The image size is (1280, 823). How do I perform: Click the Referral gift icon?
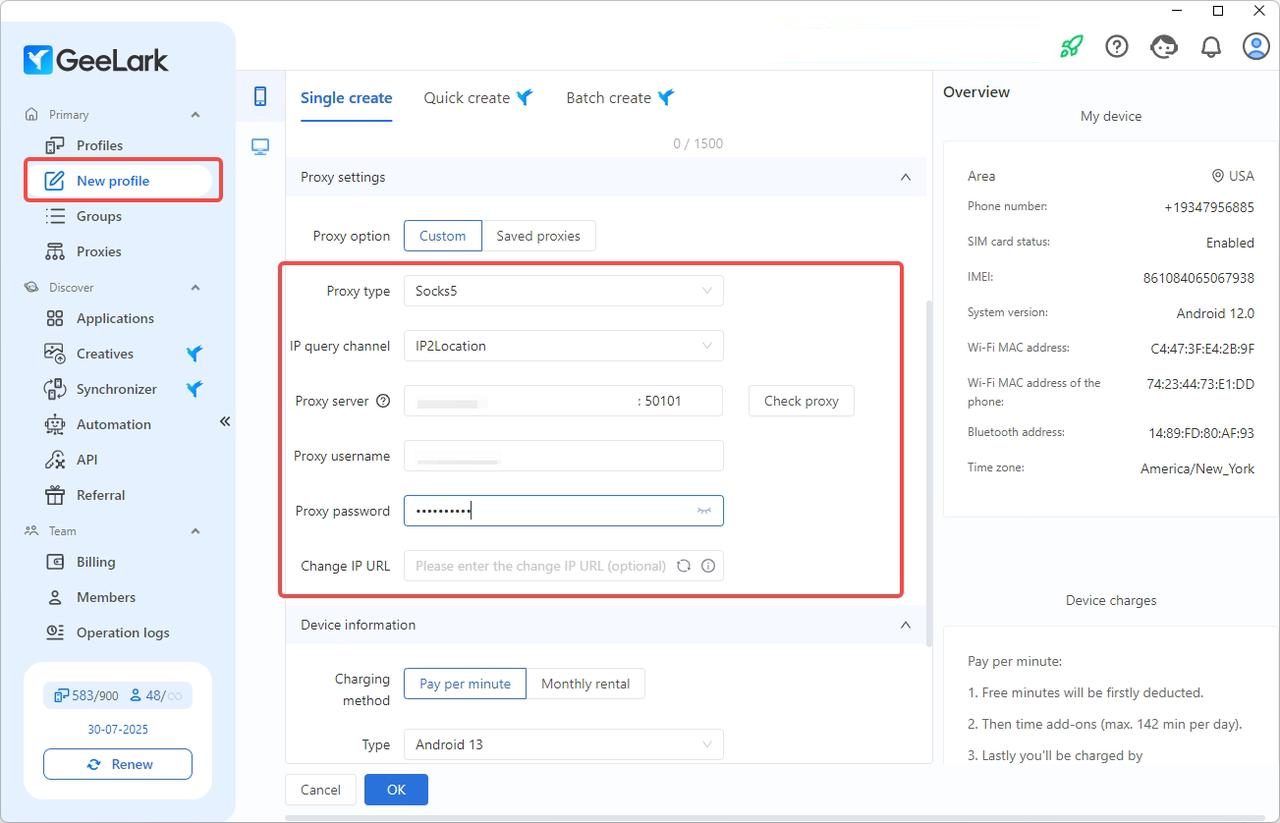click(55, 495)
